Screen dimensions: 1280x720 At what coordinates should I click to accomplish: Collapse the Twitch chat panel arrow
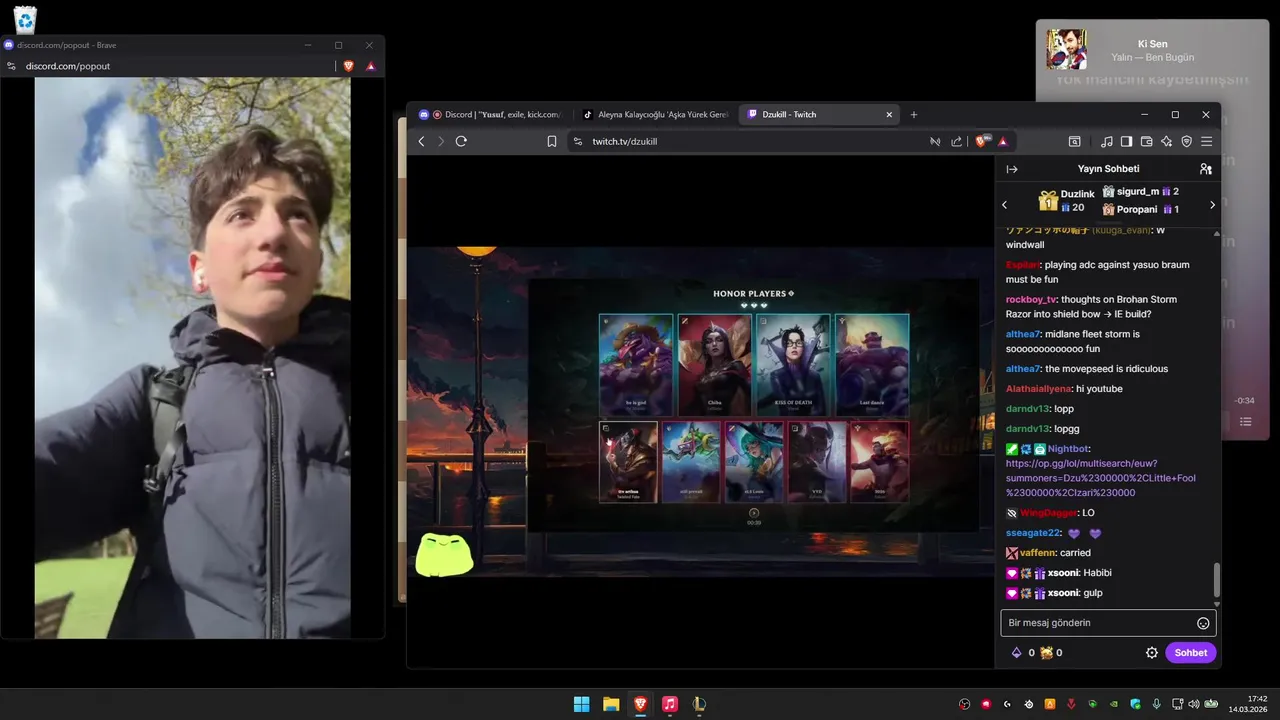(x=1012, y=169)
